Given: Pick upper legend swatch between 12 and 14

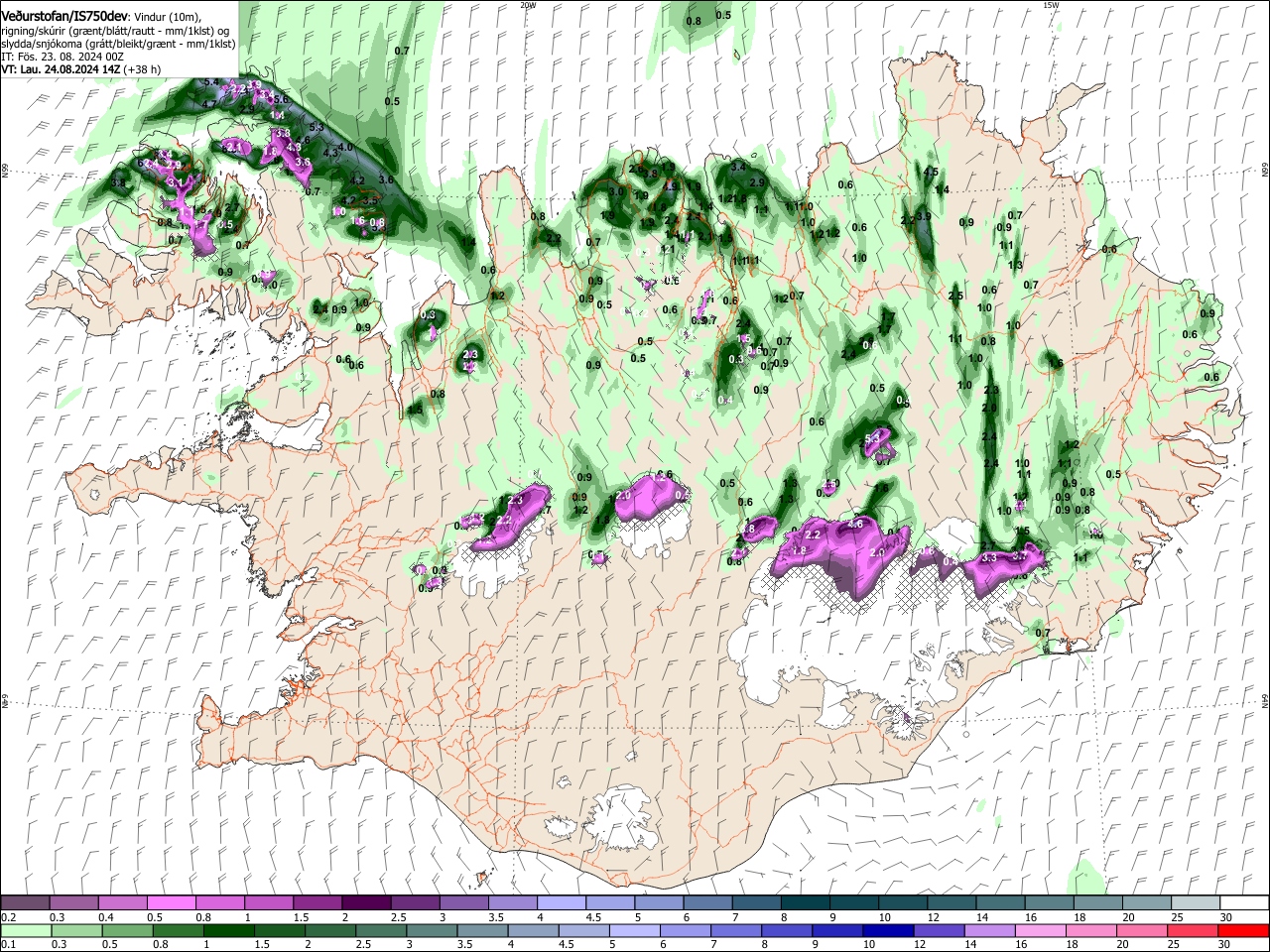Looking at the screenshot, I should tap(952, 903).
